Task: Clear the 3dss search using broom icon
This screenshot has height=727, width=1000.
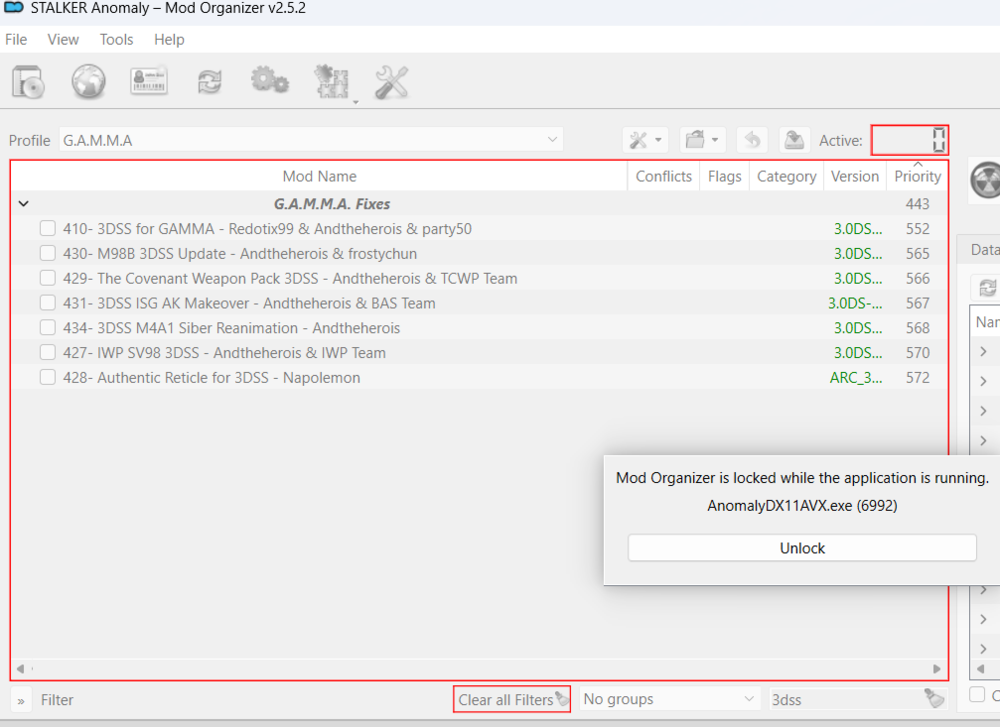Action: [x=934, y=698]
